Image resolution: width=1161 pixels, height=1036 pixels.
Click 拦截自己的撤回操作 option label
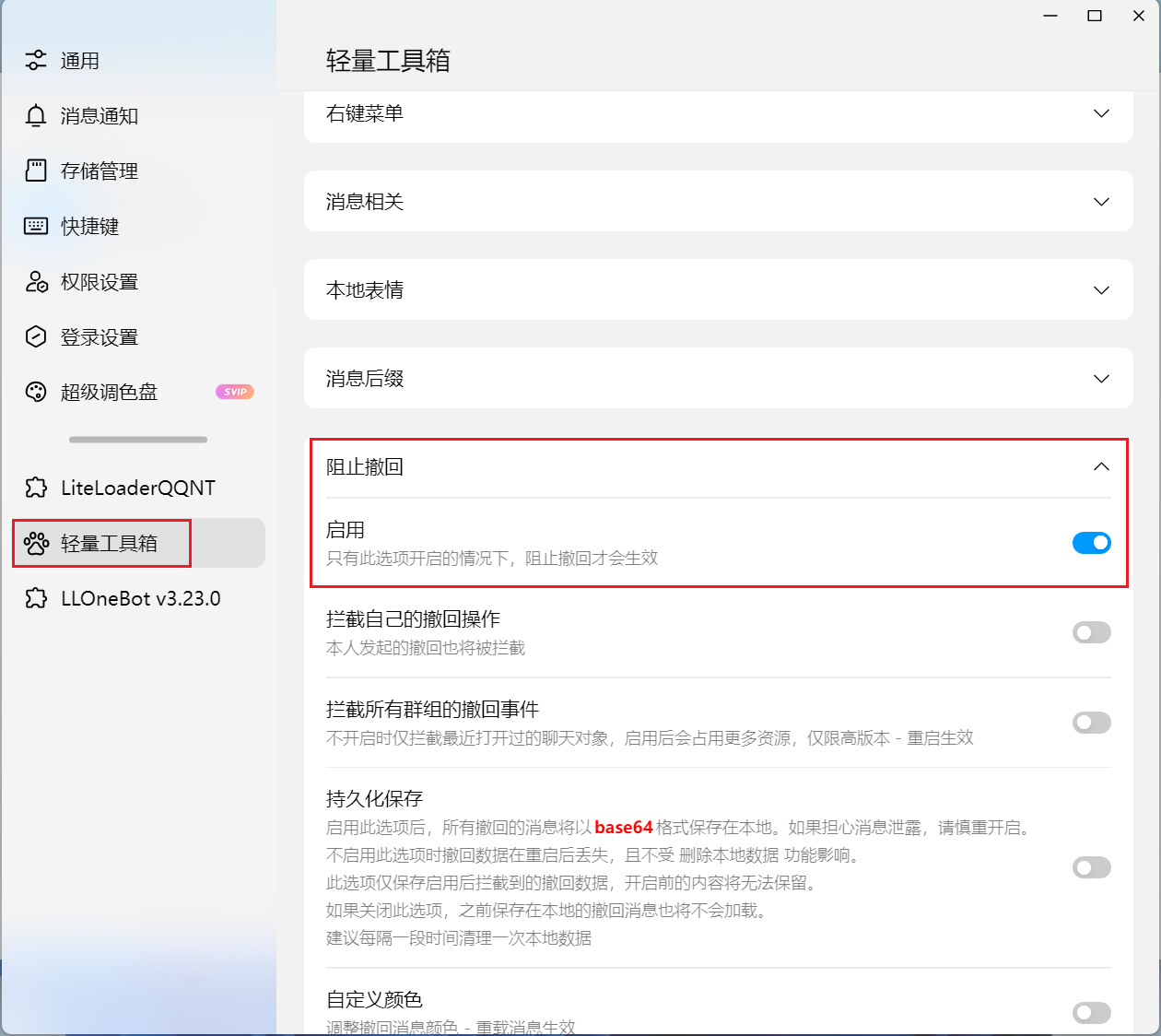point(413,618)
